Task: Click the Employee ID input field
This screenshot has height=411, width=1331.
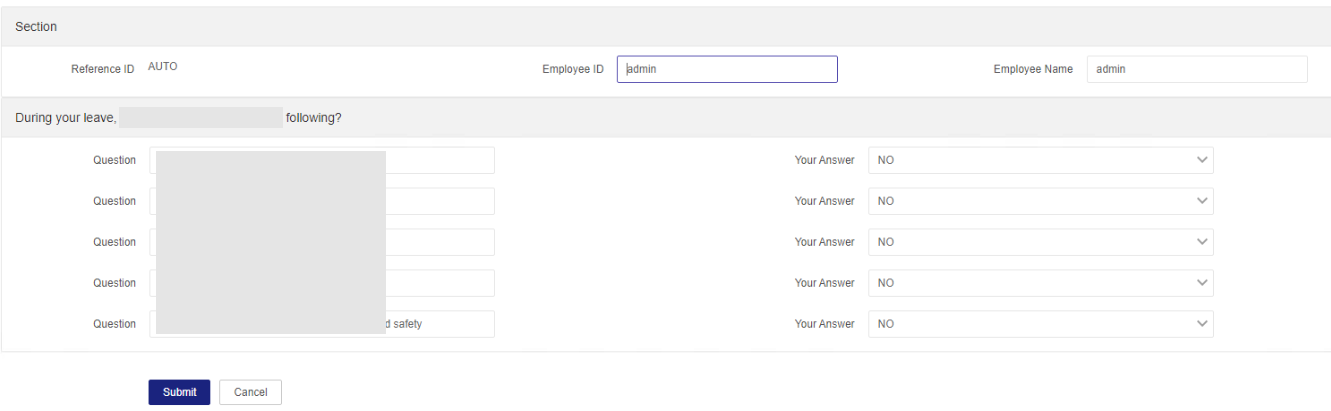Action: tap(727, 69)
